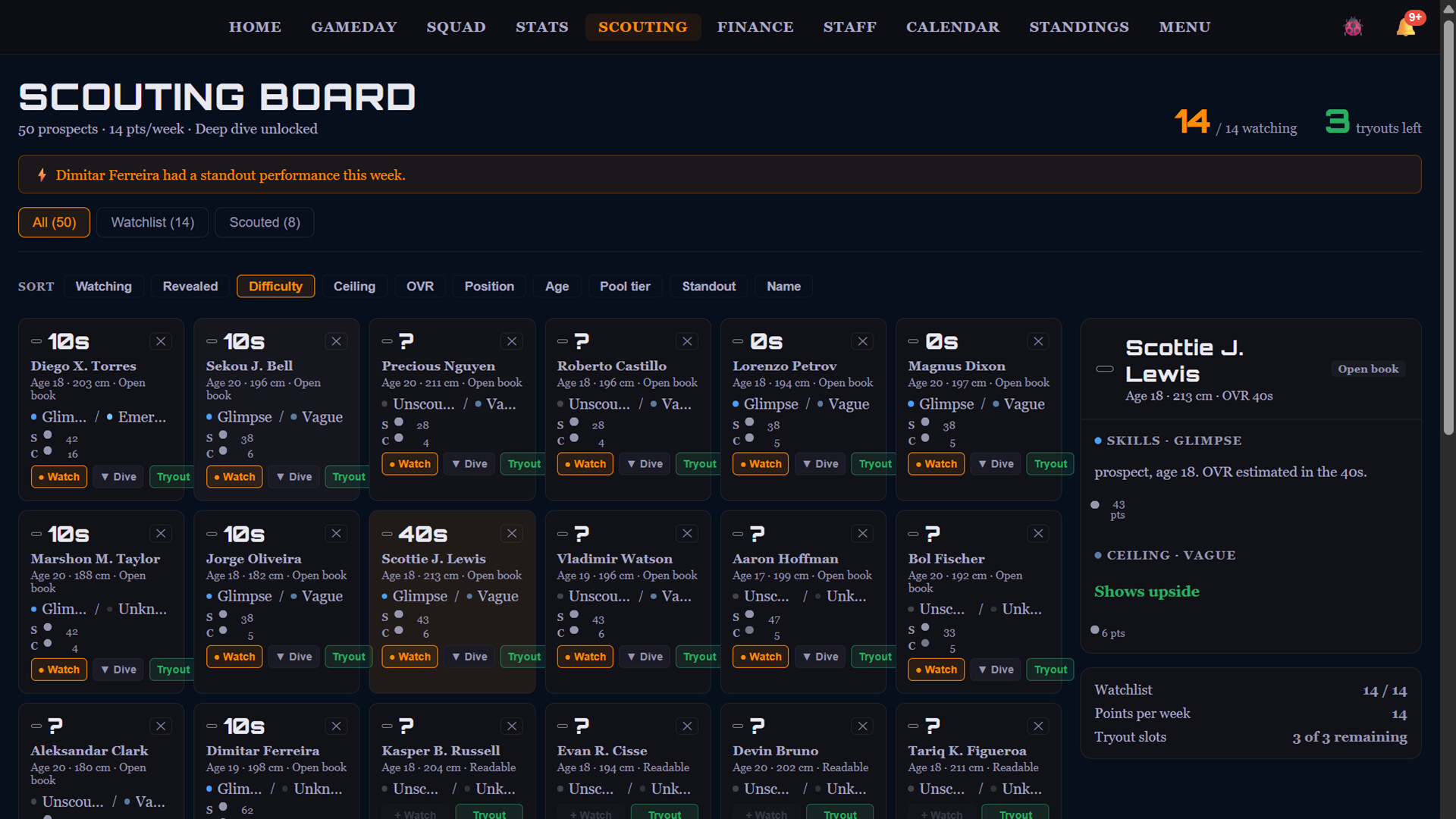This screenshot has width=1456, height=819.
Task: Expand Dive on Aaron Hoffman
Action: (x=821, y=657)
